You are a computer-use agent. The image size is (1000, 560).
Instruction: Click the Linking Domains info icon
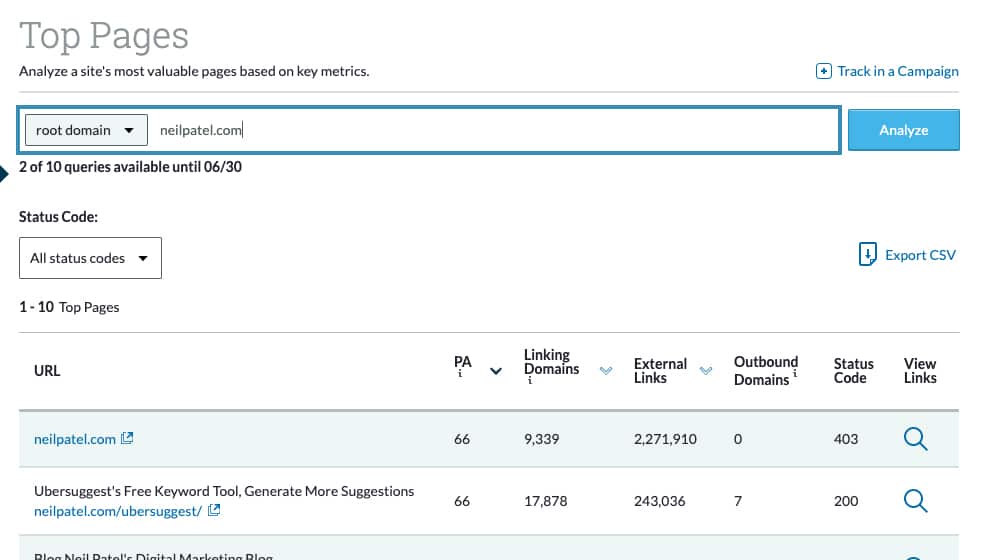click(x=529, y=381)
